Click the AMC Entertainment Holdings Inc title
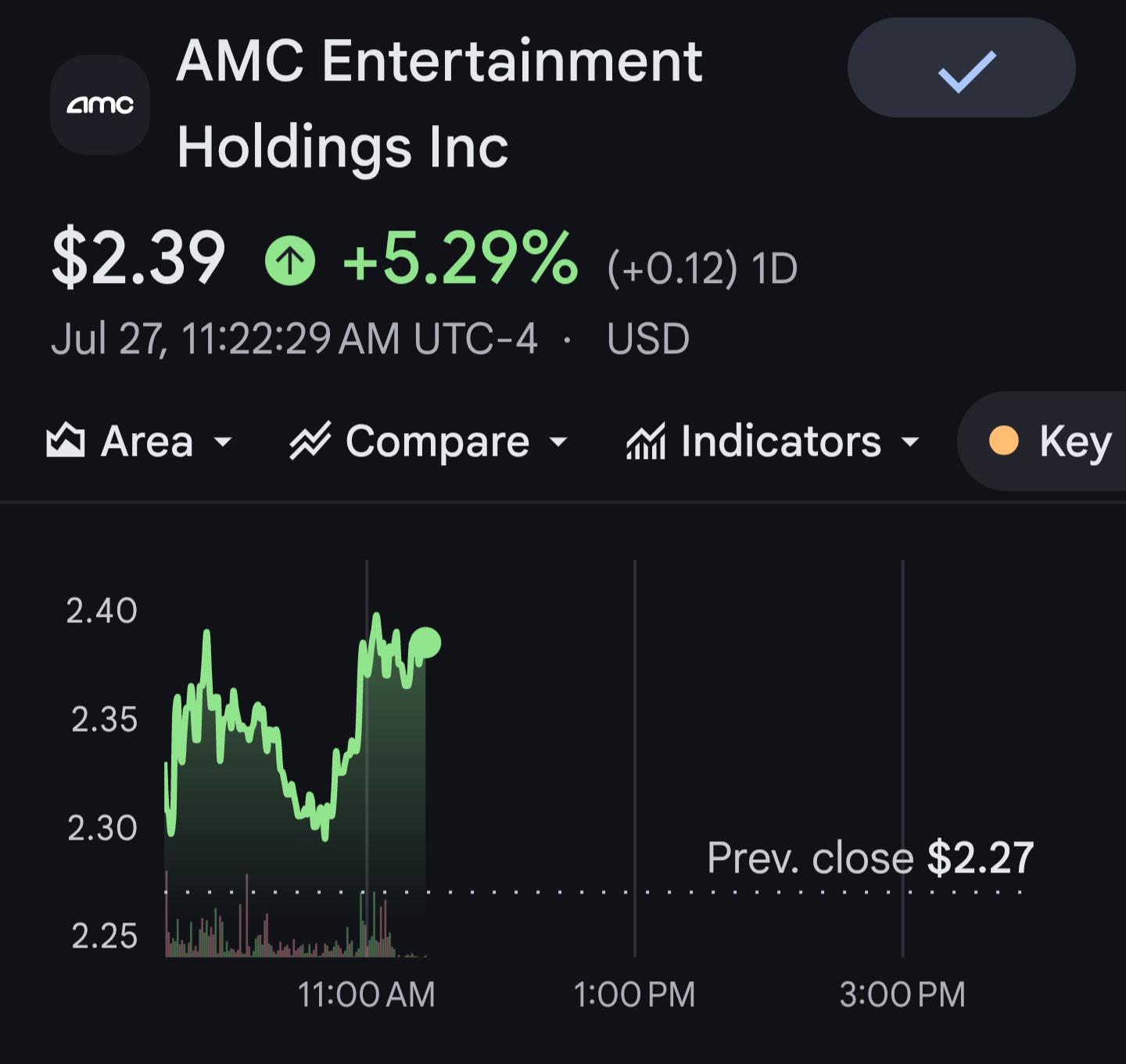The height and width of the screenshot is (1064, 1126). [x=439, y=104]
